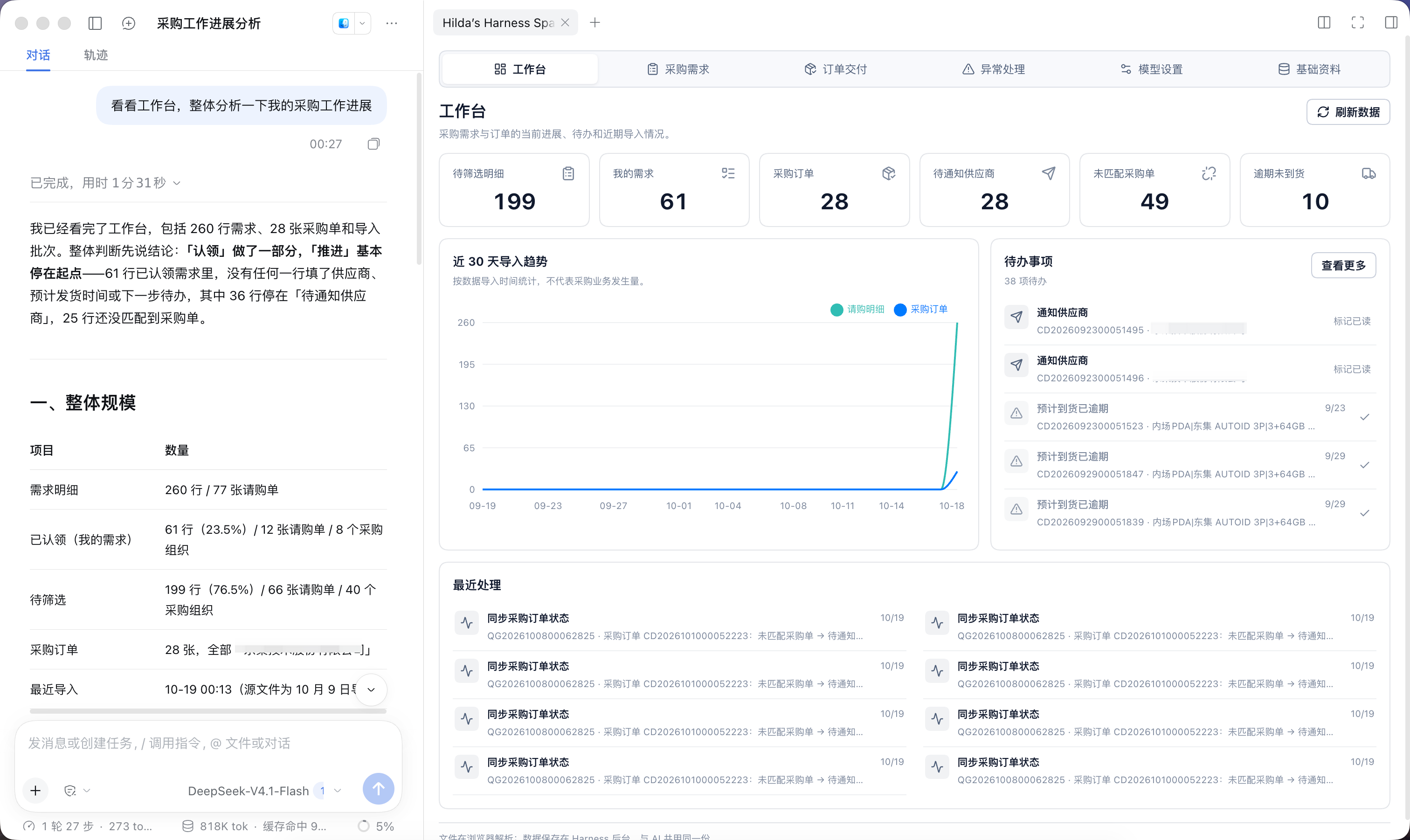
Task: Copy the user message with copy icon
Action: (373, 144)
